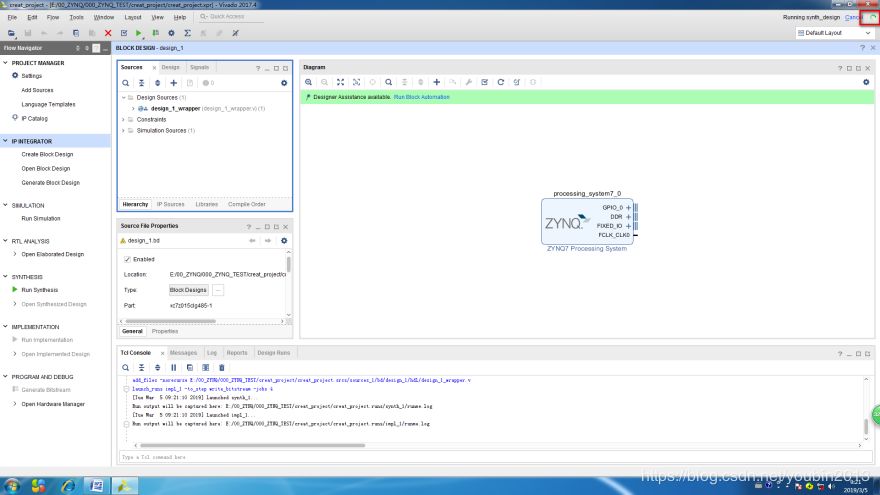880x495 pixels.
Task: Click the Validate checkbox icon in main toolbar
Action: [x=124, y=33]
